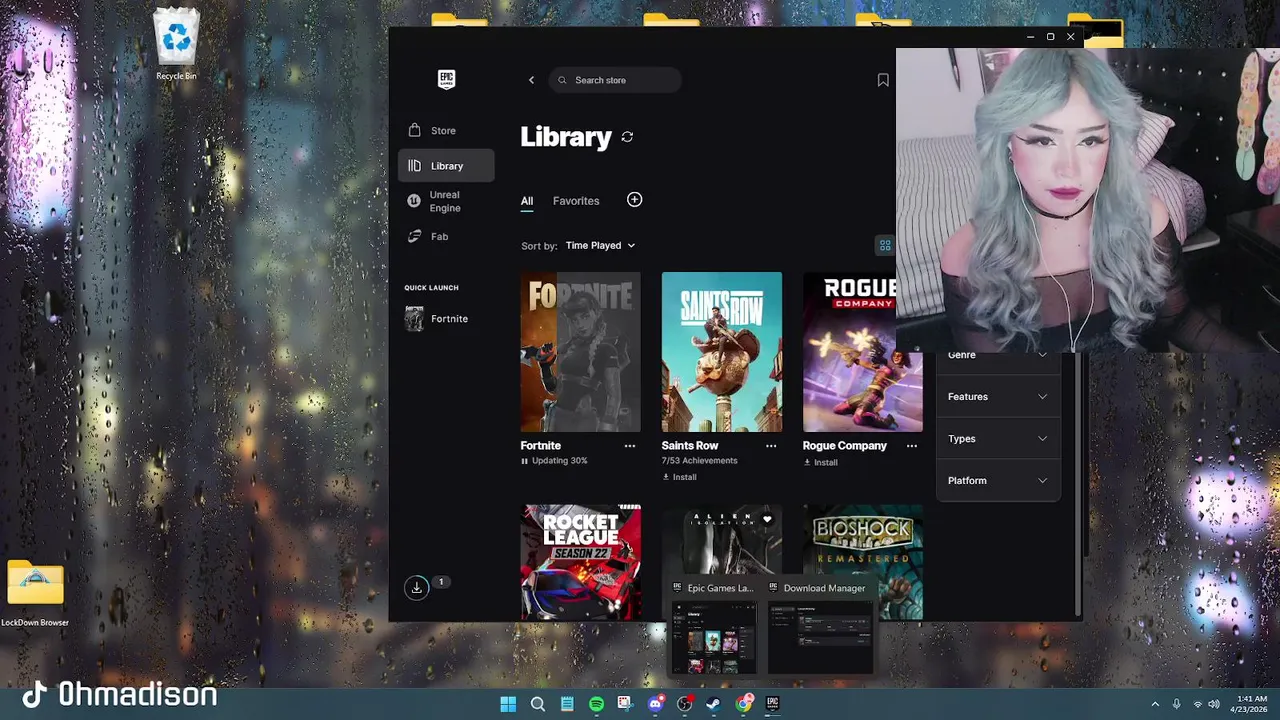The image size is (1280, 720).
Task: Select the Download Manager taskbar preview
Action: pyautogui.click(x=819, y=626)
